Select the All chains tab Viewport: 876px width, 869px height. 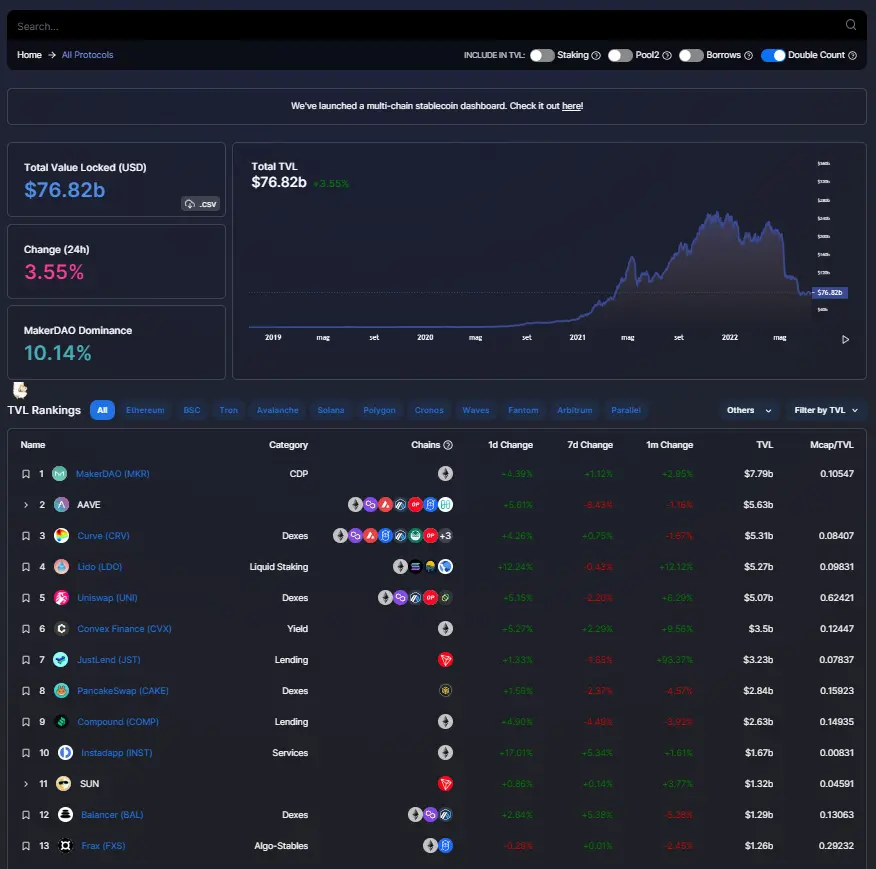(102, 410)
